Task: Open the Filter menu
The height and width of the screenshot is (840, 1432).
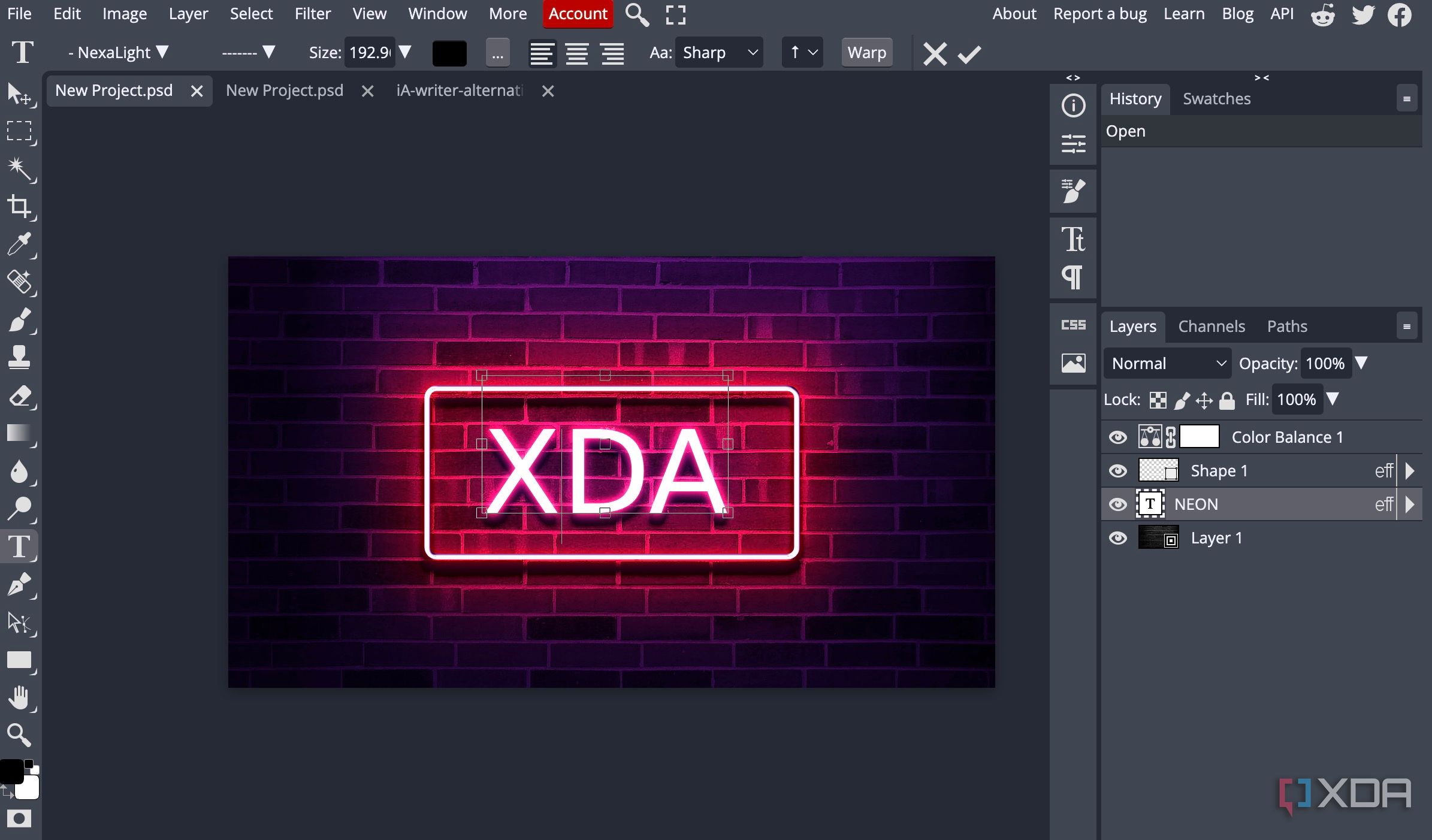Action: coord(313,13)
